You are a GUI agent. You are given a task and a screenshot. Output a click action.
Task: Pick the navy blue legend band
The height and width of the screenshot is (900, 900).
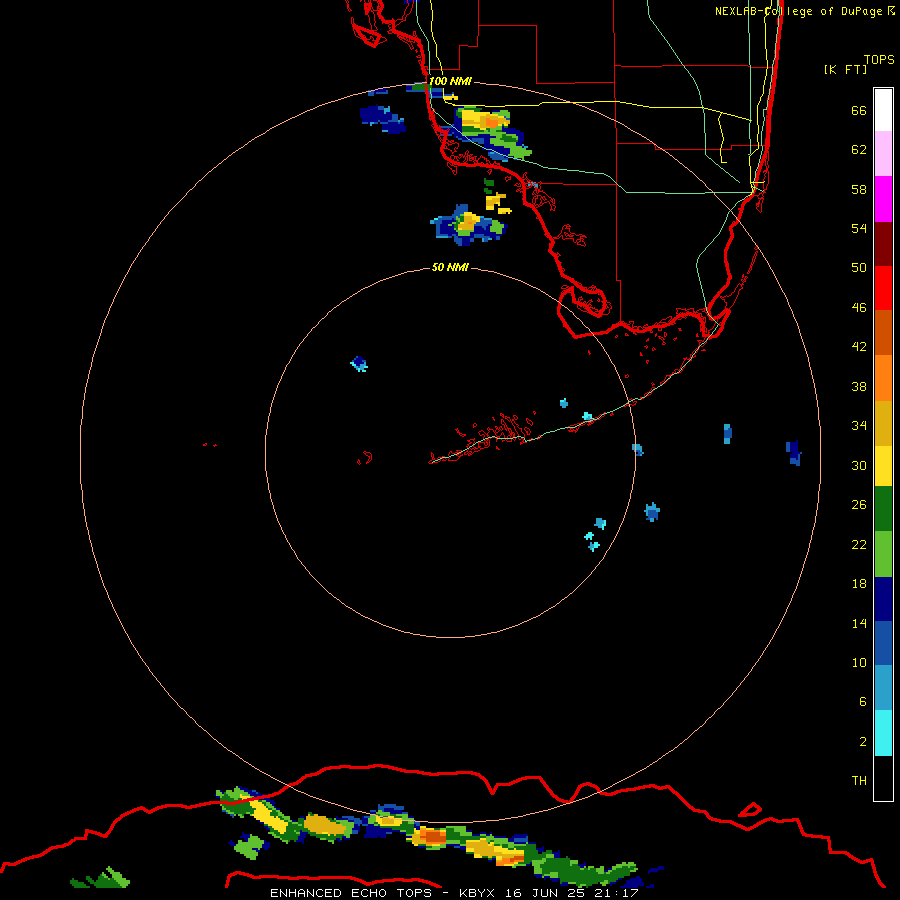point(883,599)
